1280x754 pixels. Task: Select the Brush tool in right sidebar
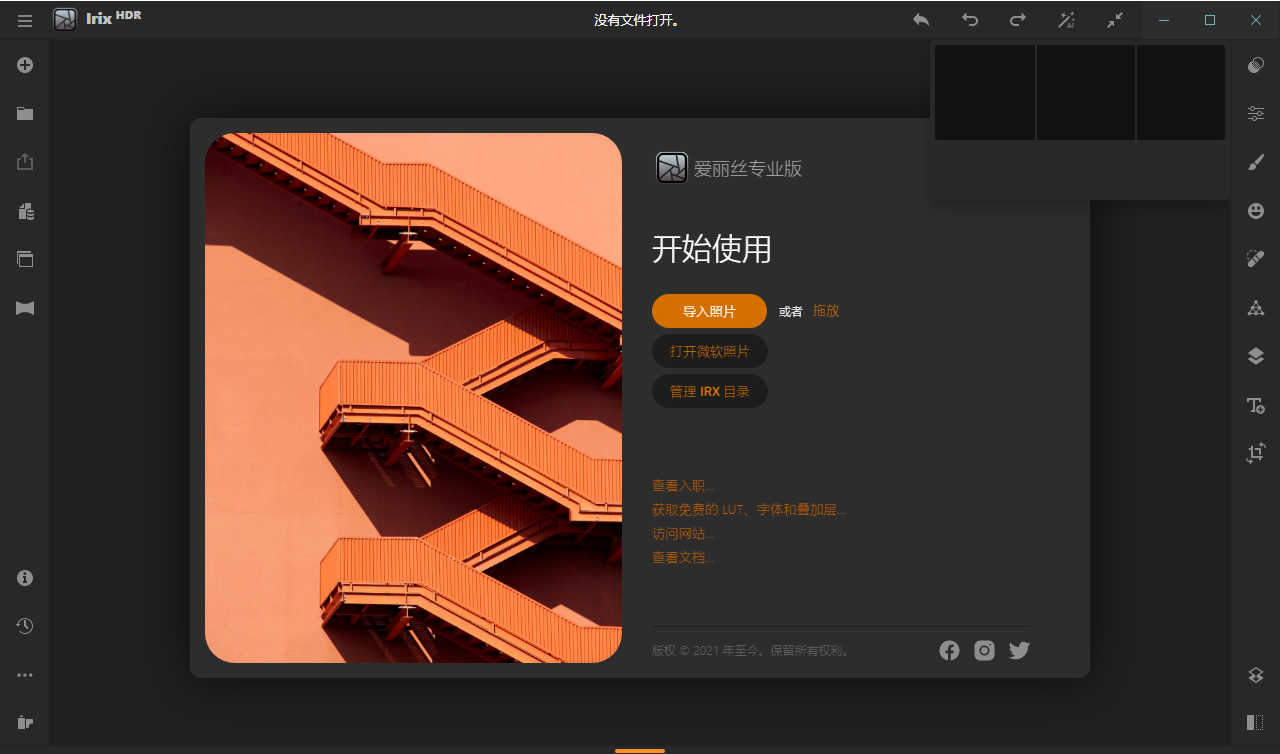coord(1255,161)
